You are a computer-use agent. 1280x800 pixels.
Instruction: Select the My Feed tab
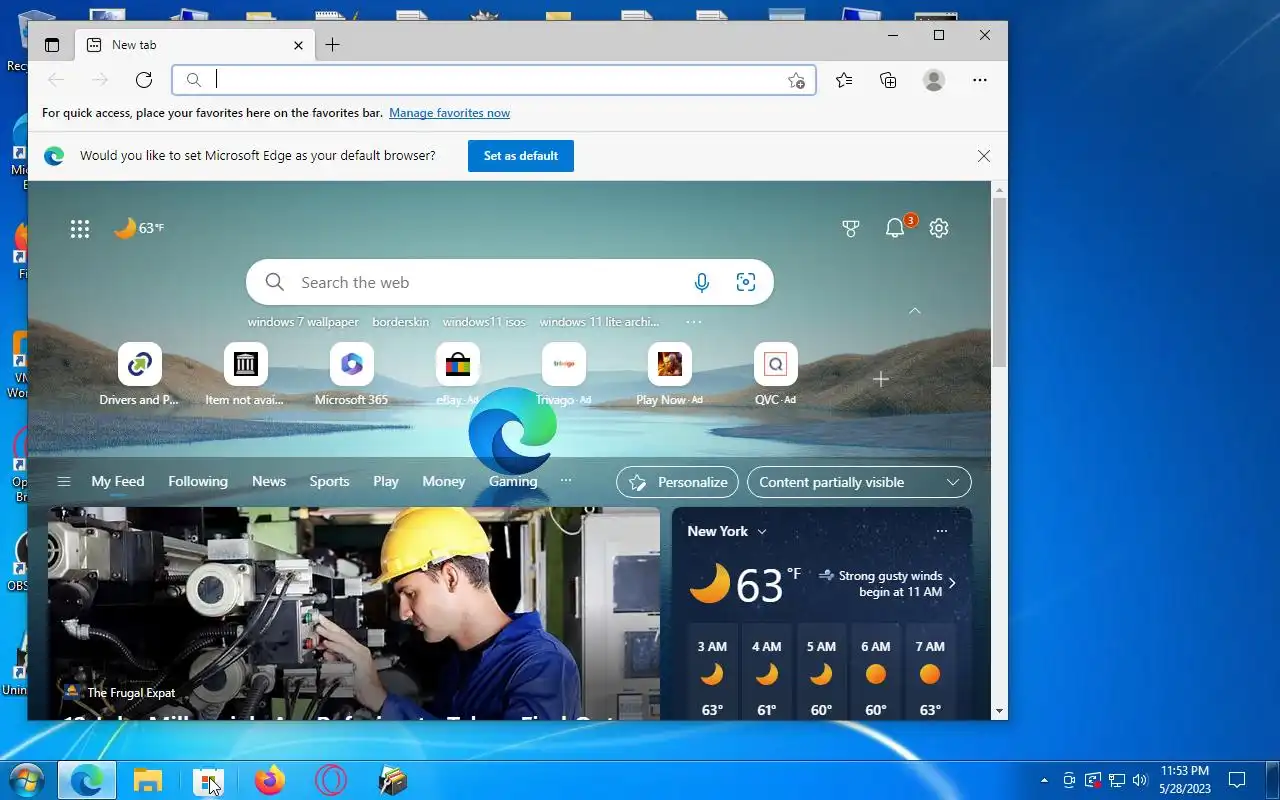pyautogui.click(x=118, y=482)
